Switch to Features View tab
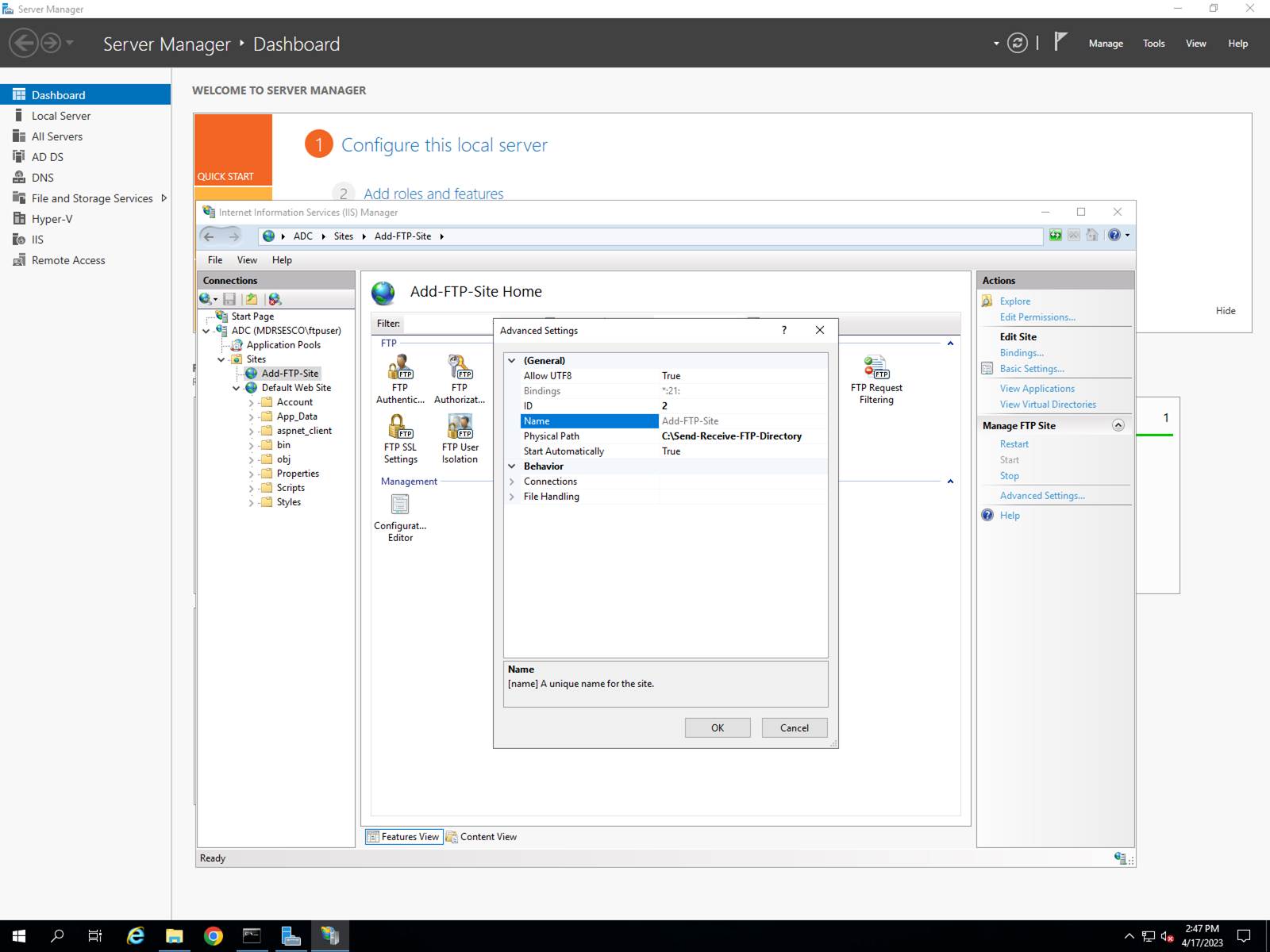This screenshot has width=1270, height=952. (x=403, y=836)
